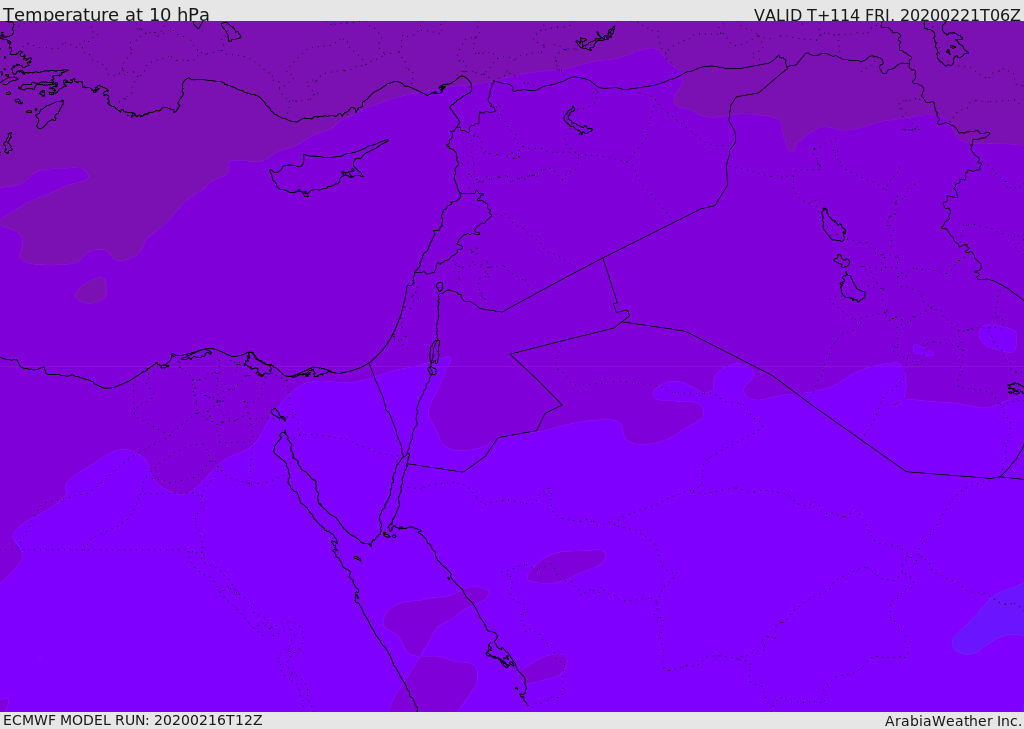Click the ArabiaWeather Inc credit text

point(952,721)
